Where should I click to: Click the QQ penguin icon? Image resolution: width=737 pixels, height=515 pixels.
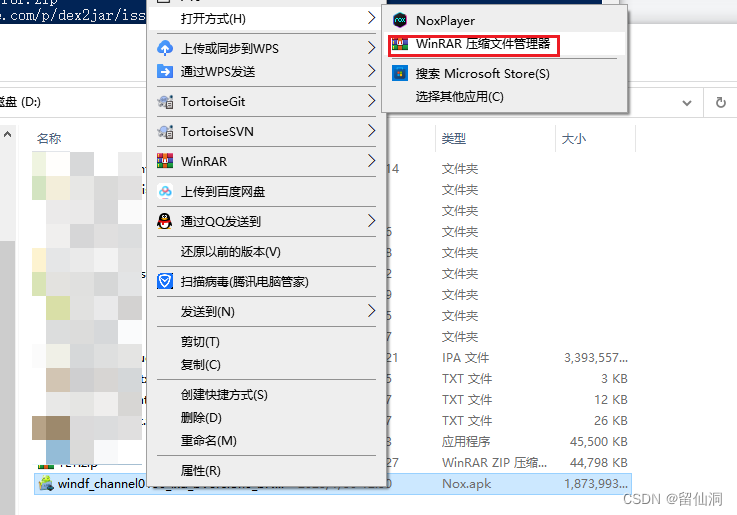pyautogui.click(x=165, y=221)
